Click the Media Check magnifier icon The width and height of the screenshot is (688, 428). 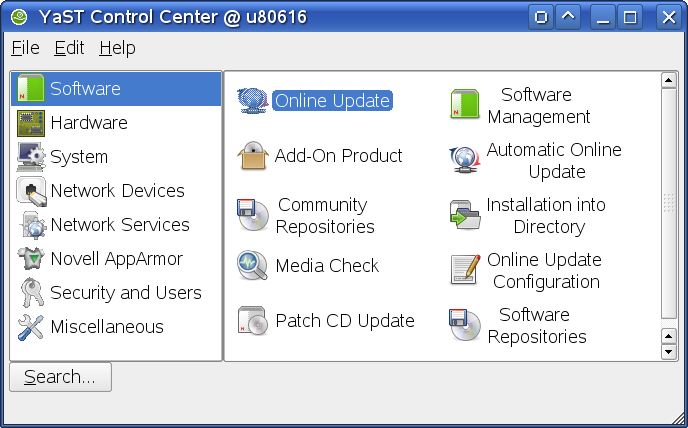(x=252, y=265)
